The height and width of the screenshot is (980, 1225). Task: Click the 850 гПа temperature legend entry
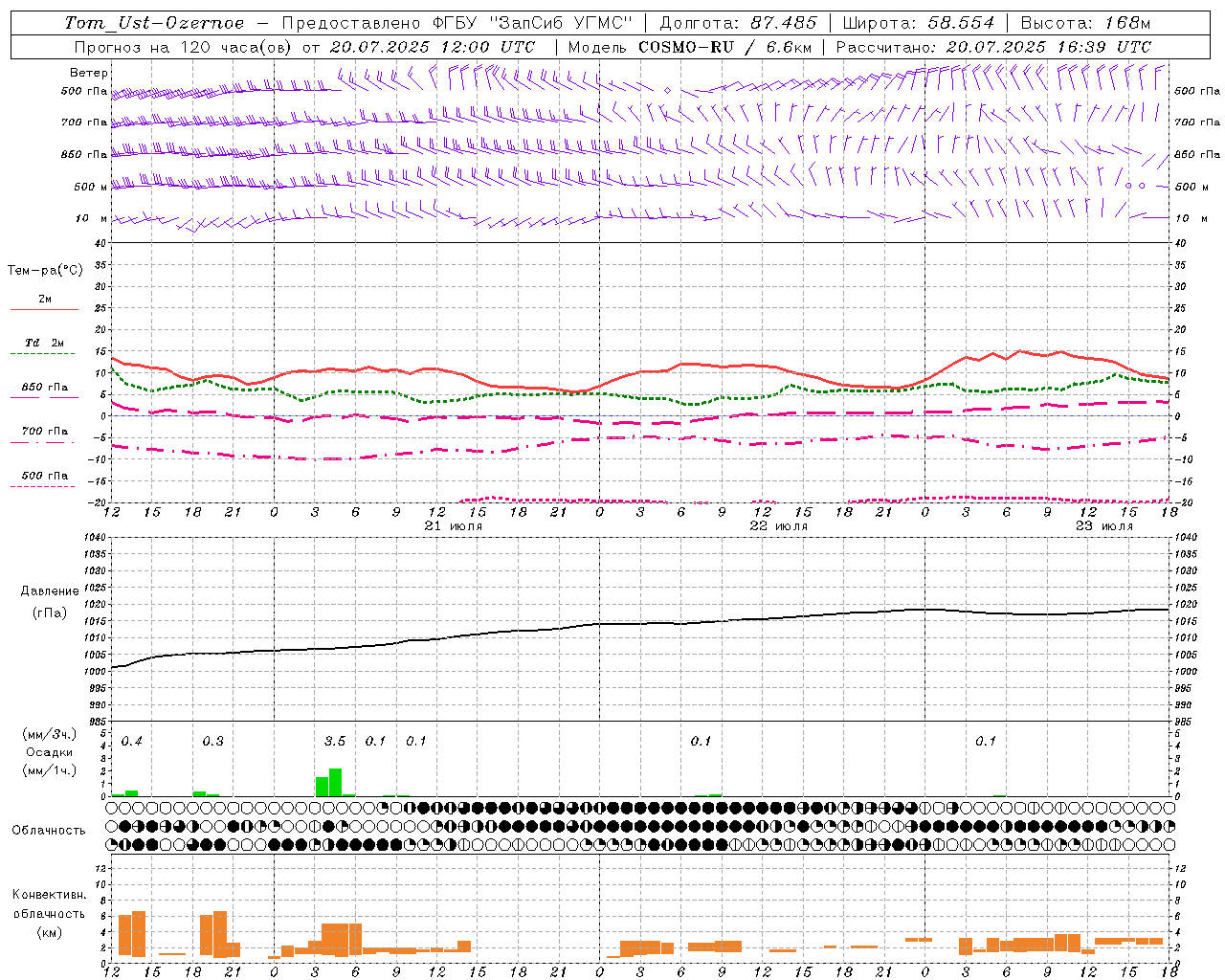point(45,388)
